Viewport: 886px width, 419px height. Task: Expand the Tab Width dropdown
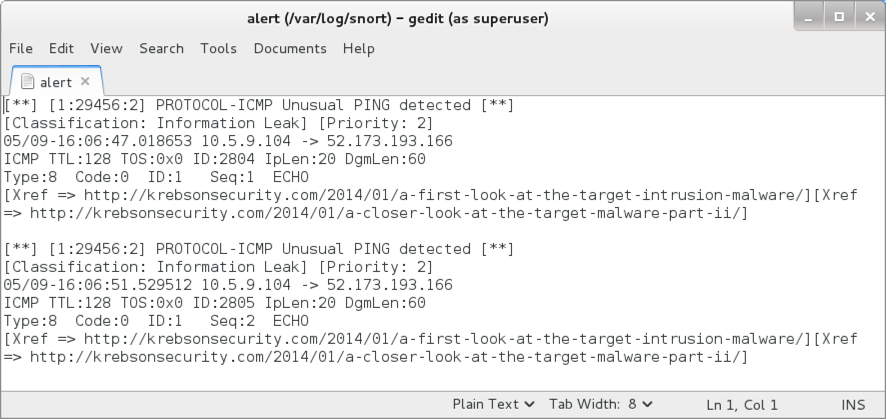601,404
